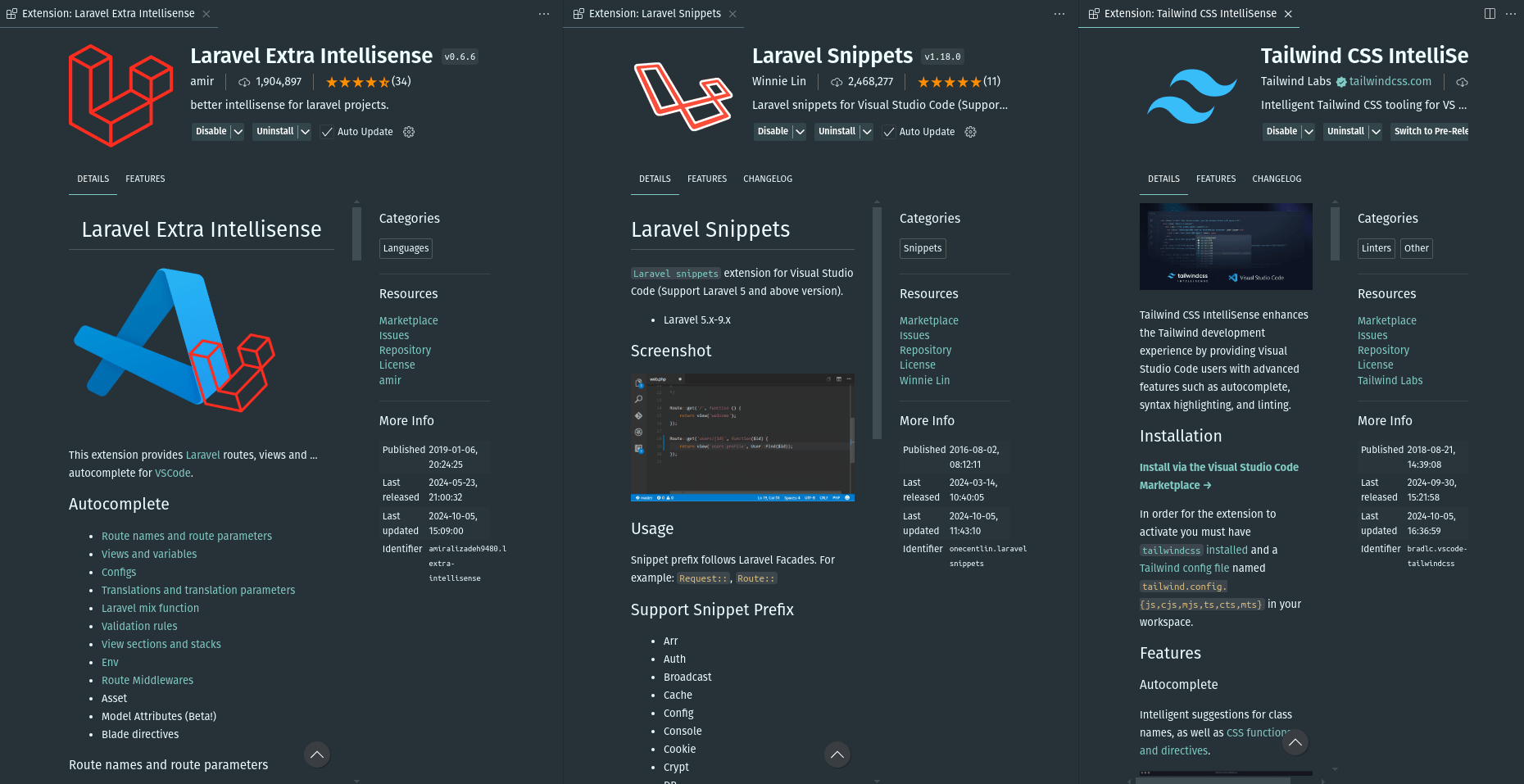Screen dimensions: 1524x784
Task: Uninstall the Laravel Snippets extension
Action: click(837, 132)
